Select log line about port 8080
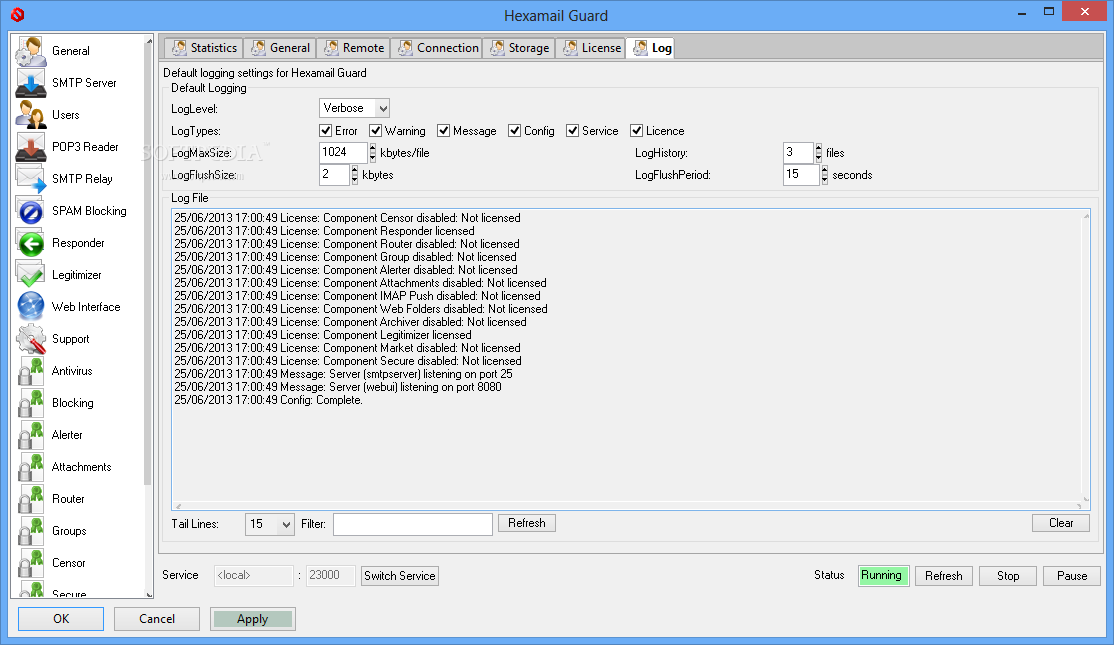Viewport: 1114px width, 645px height. [x=337, y=387]
